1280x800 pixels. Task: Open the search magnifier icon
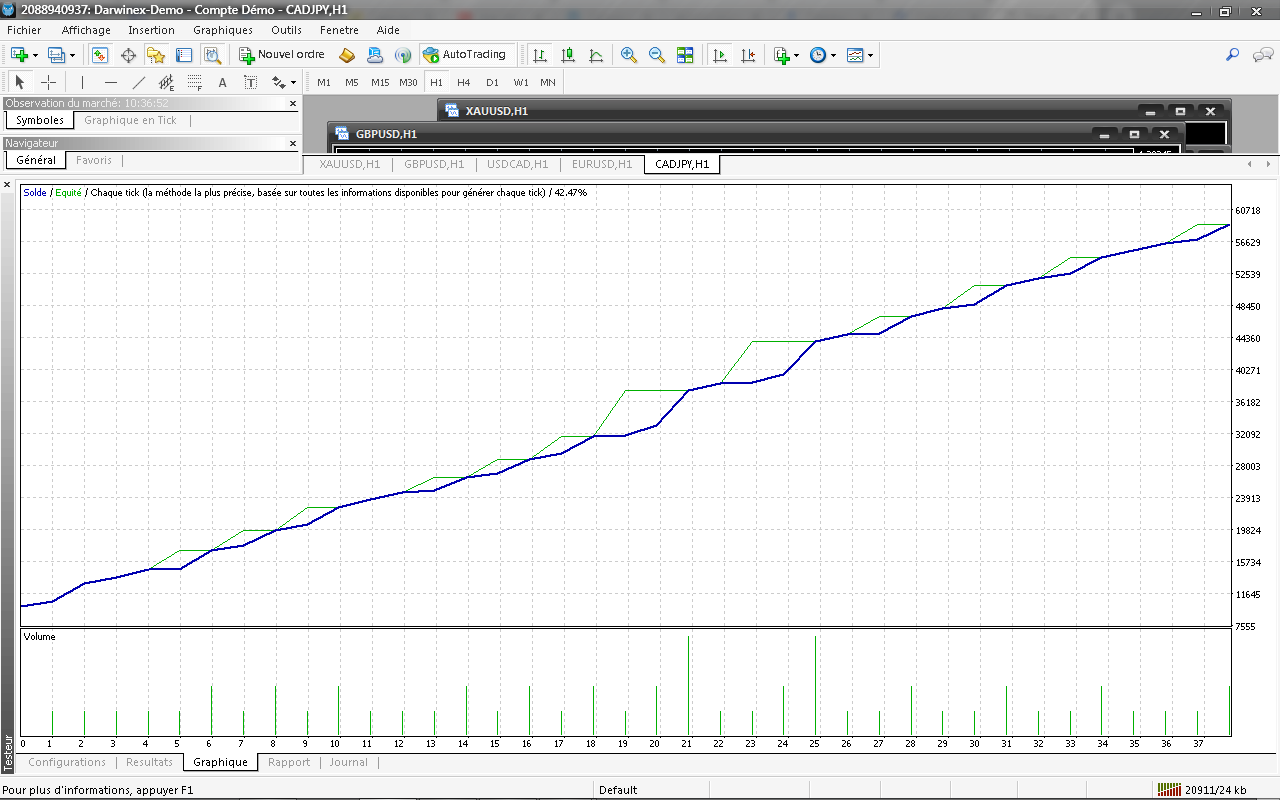click(x=1233, y=55)
